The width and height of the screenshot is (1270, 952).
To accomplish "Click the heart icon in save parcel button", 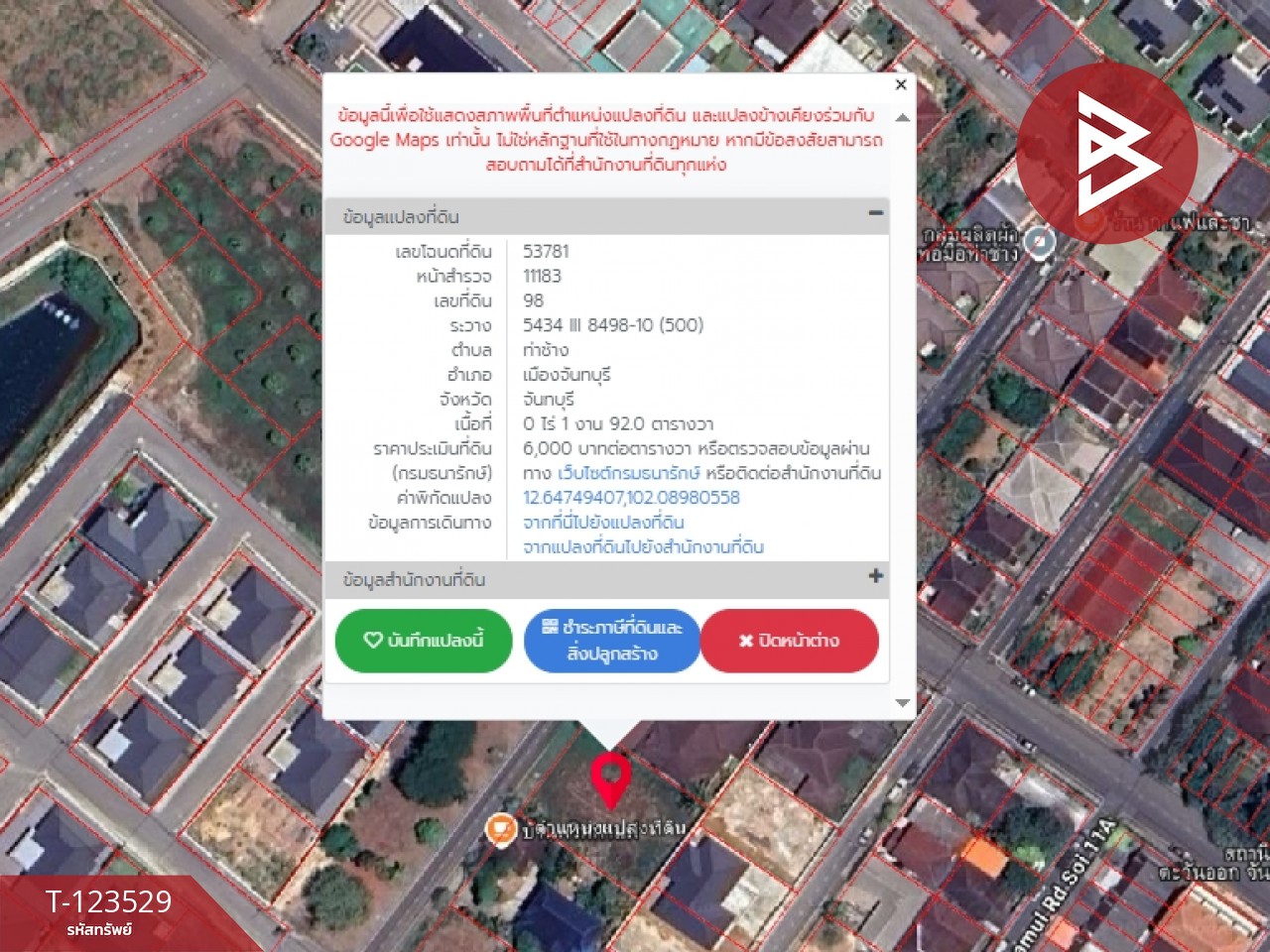I will [373, 641].
